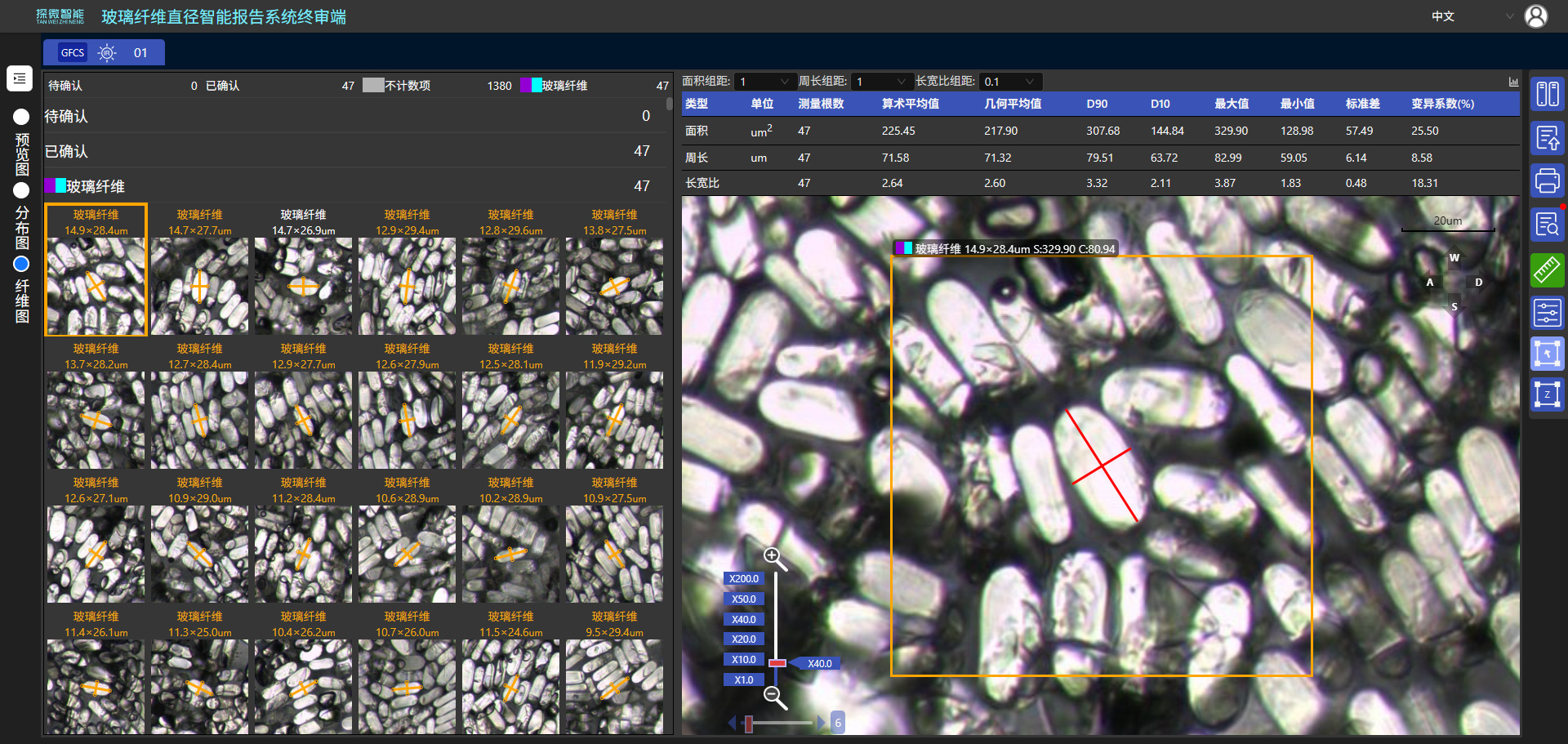Select the 预览图 radio button
This screenshot has height=744, width=1568.
[x=21, y=117]
